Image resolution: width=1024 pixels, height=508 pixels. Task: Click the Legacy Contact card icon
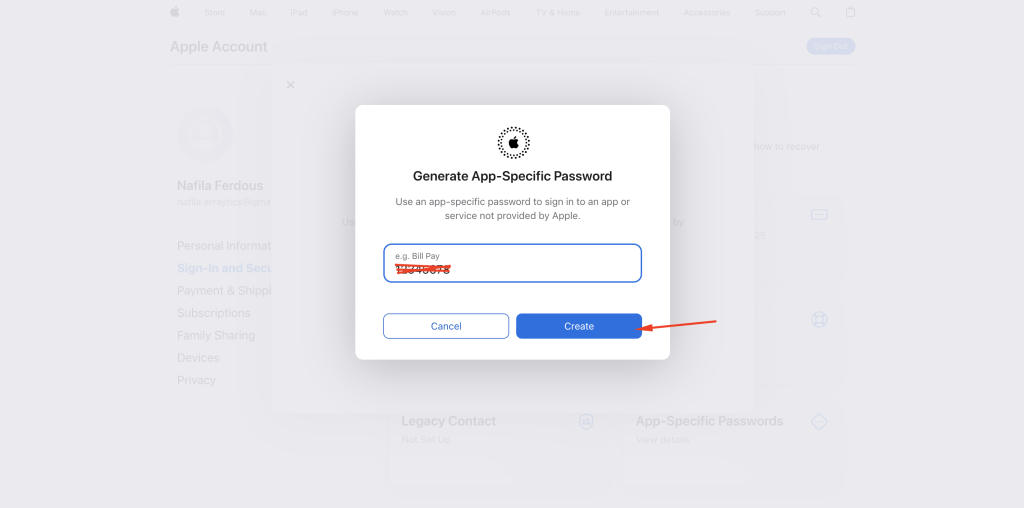[586, 421]
